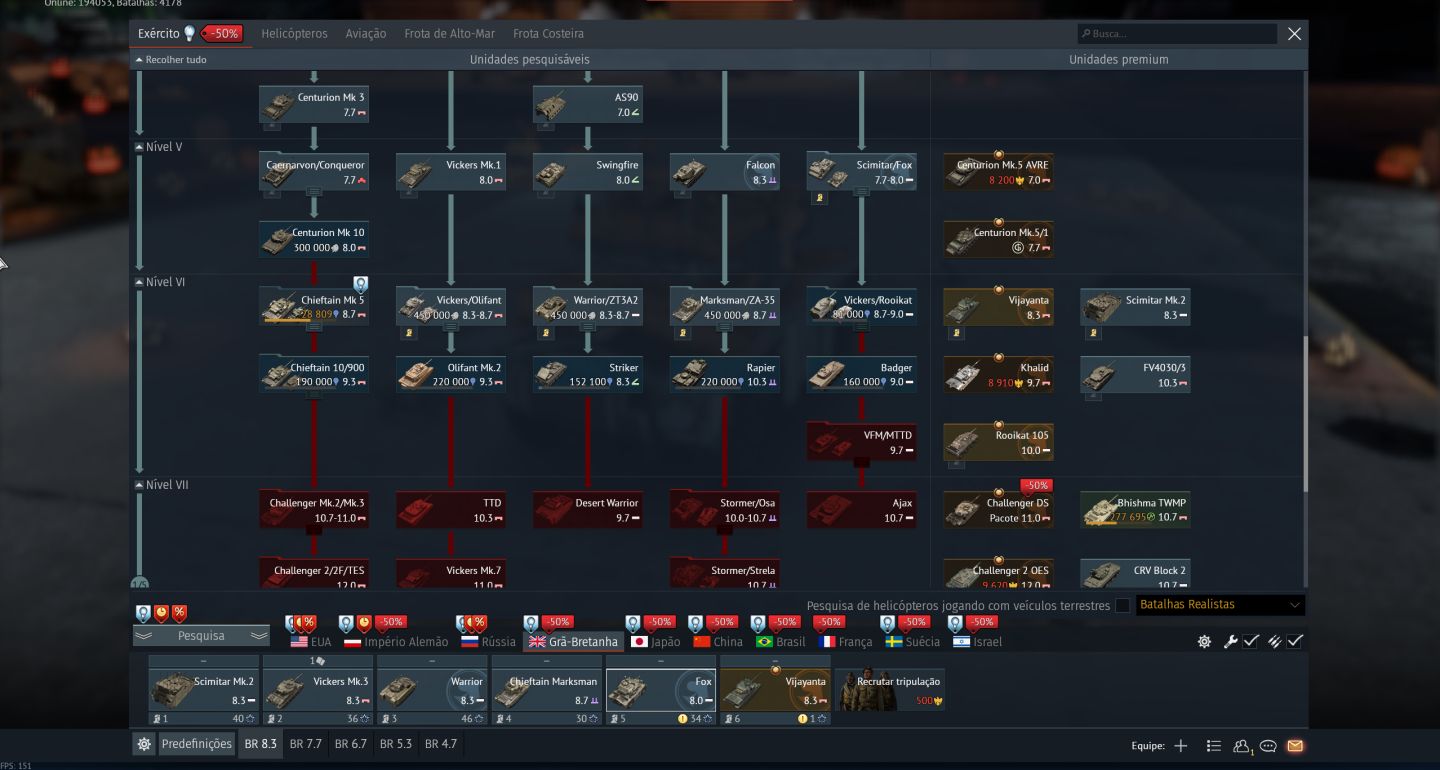Add squad member with Equipe plus icon

[x=1181, y=746]
